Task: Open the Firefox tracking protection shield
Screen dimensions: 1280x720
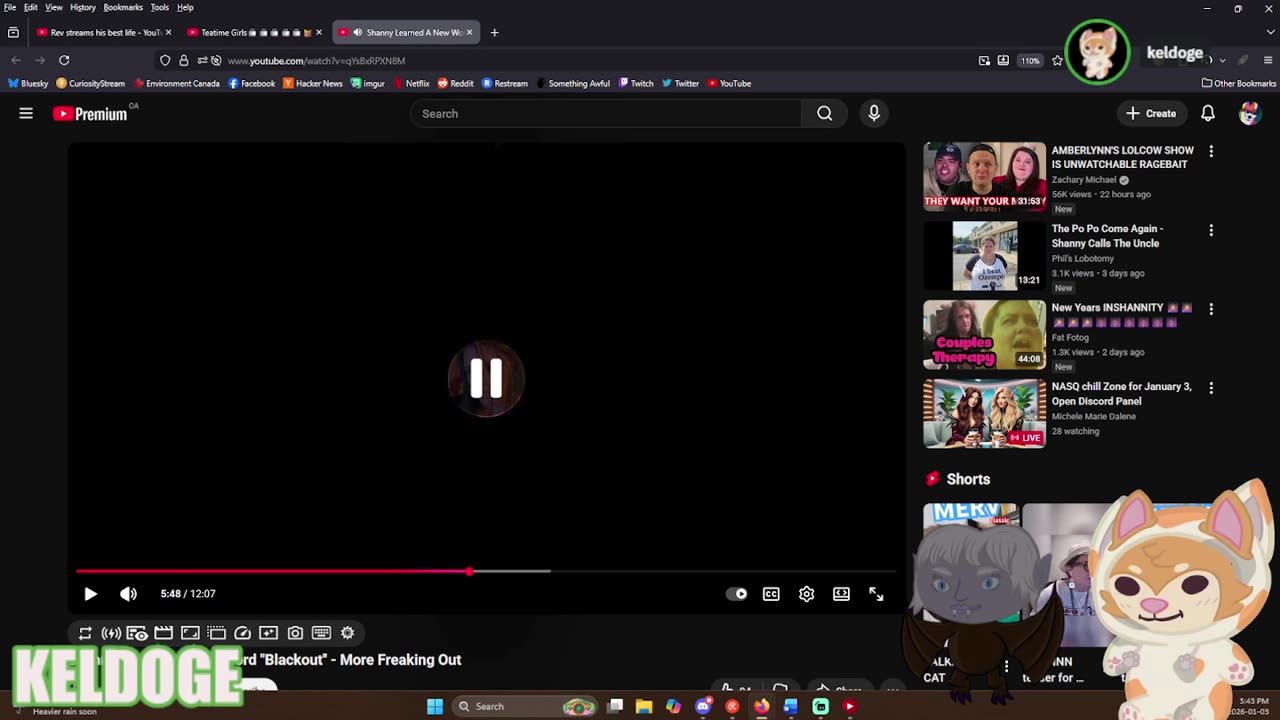Action: (x=165, y=60)
